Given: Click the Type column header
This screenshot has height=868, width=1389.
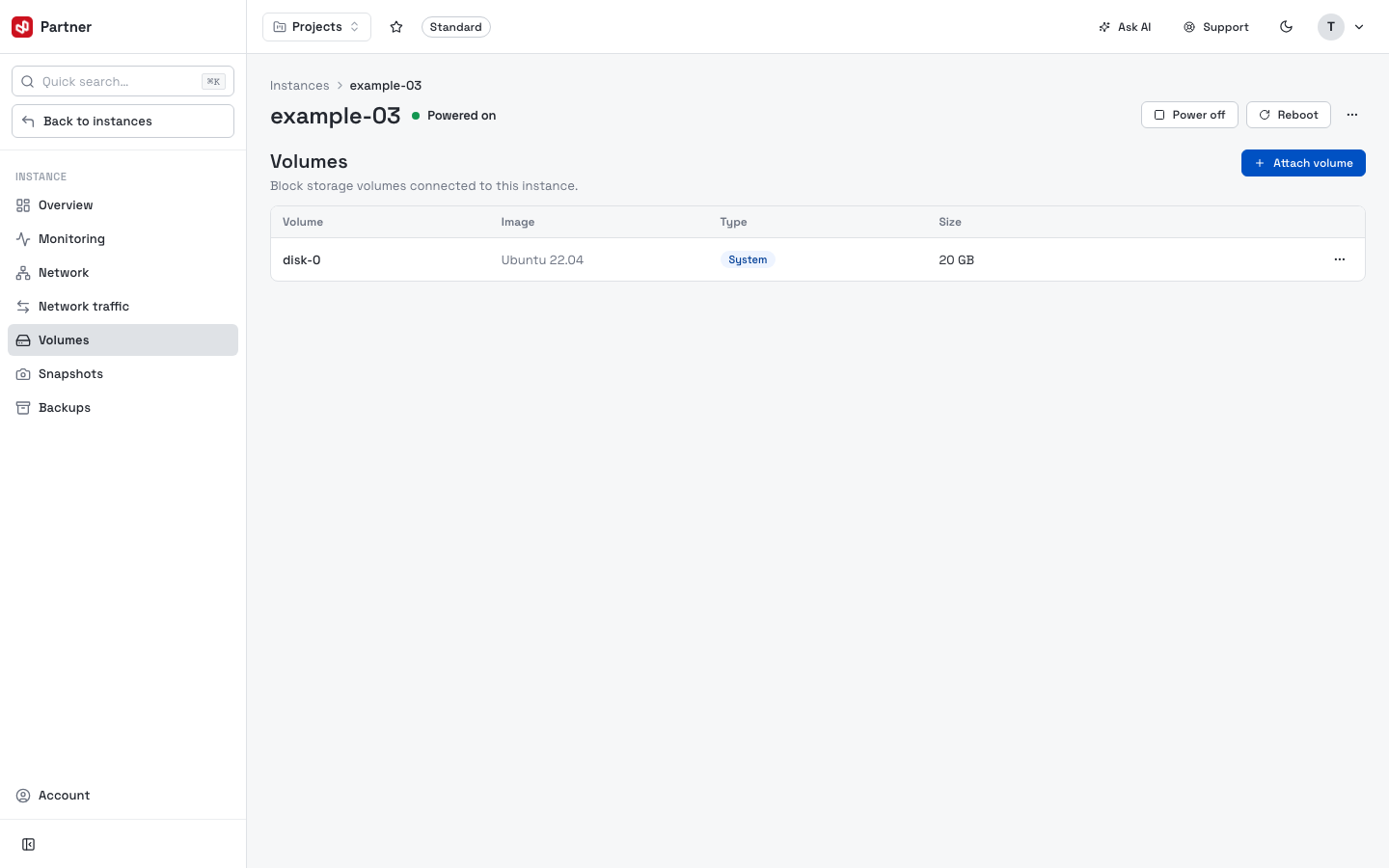Looking at the screenshot, I should (x=733, y=222).
